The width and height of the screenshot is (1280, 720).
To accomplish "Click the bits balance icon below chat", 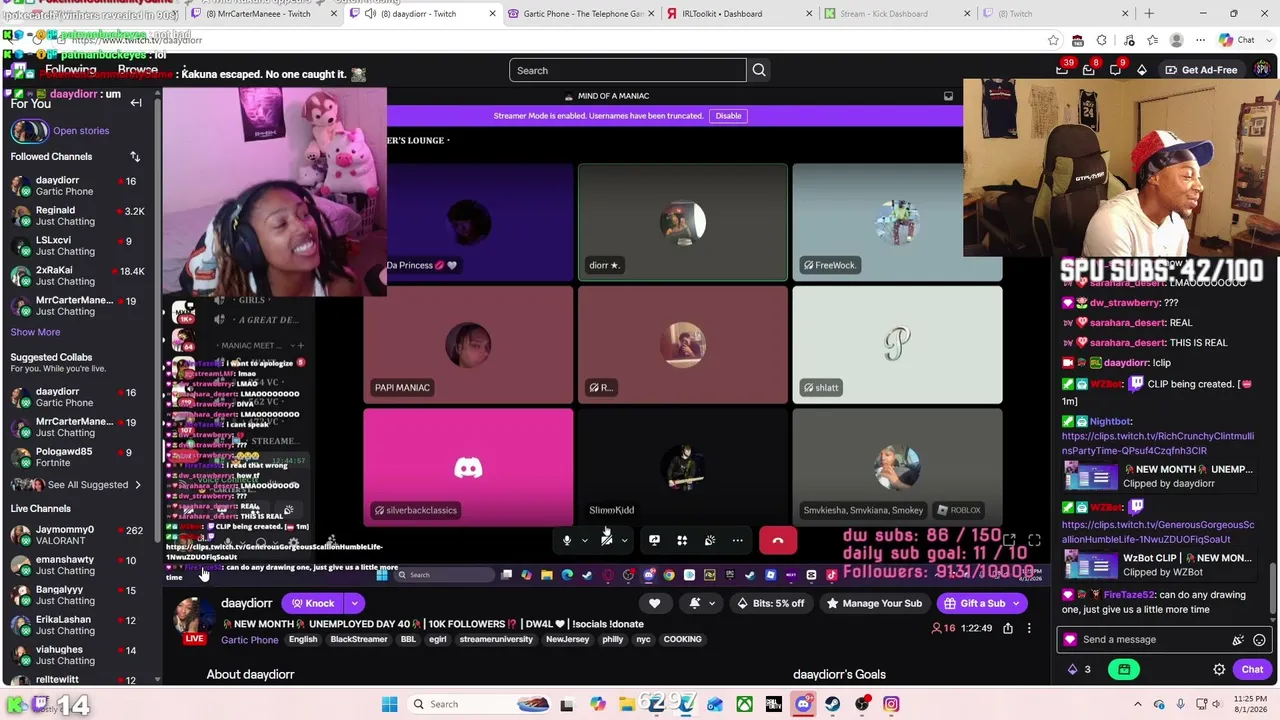I will 1073,670.
